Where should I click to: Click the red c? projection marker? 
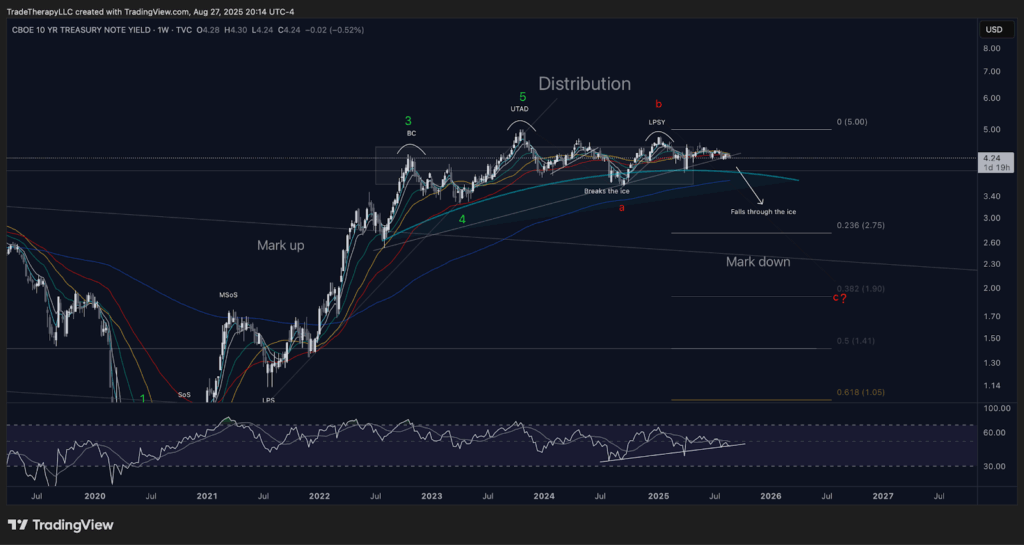840,298
